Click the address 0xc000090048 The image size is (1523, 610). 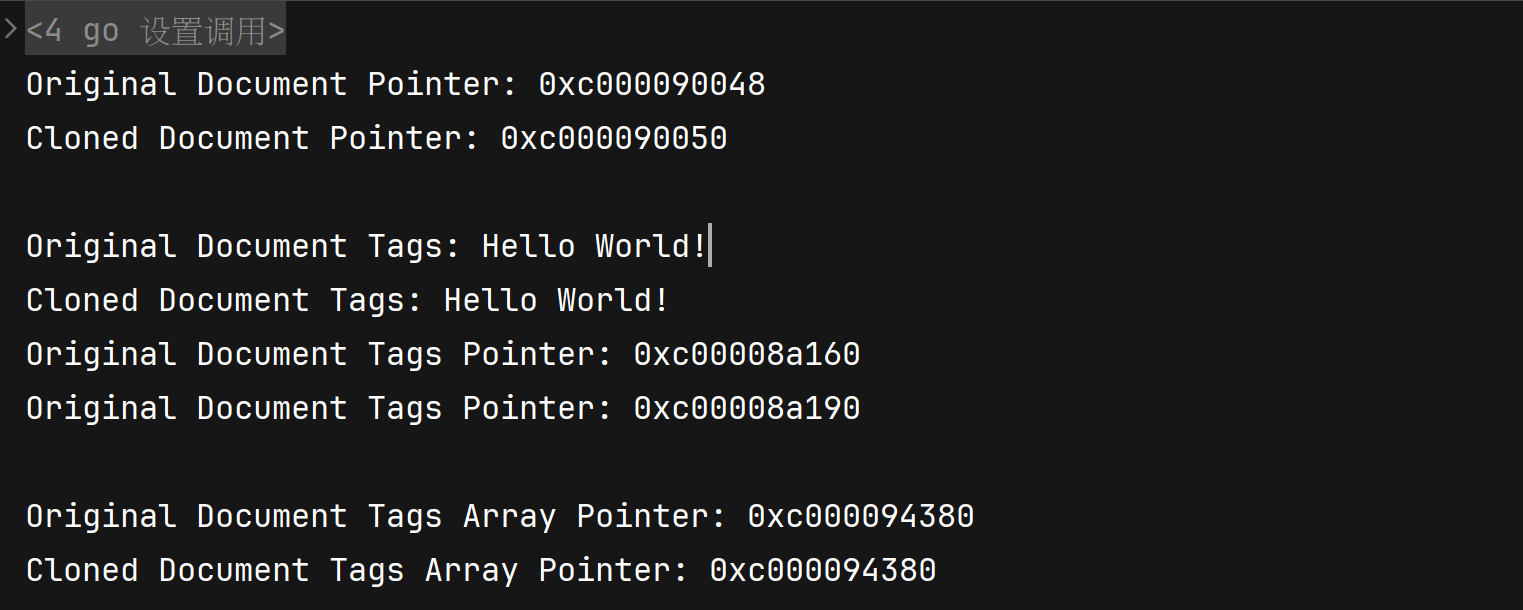tap(652, 85)
